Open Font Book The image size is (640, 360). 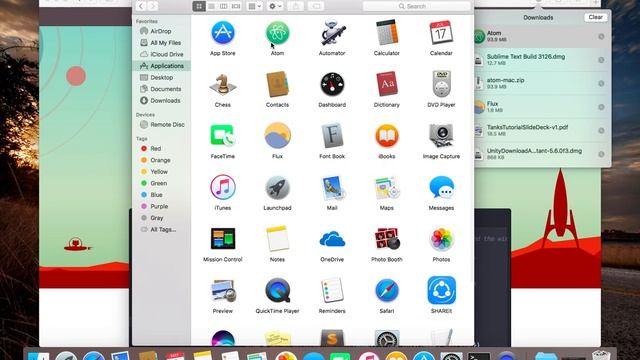(x=332, y=136)
